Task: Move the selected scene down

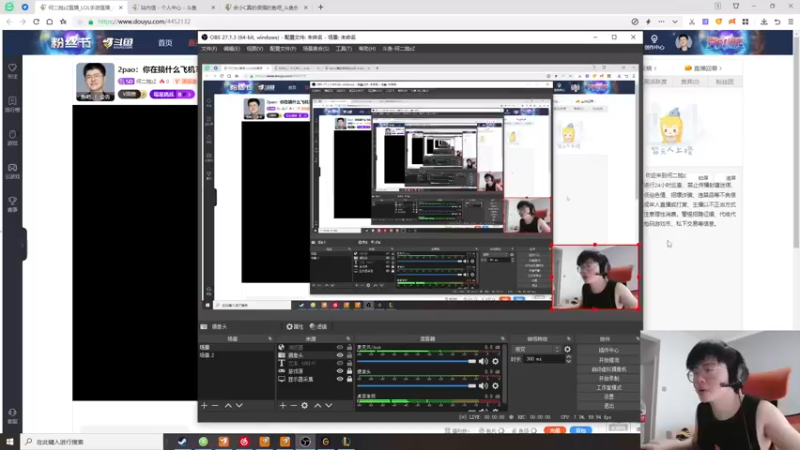Action: (239, 406)
